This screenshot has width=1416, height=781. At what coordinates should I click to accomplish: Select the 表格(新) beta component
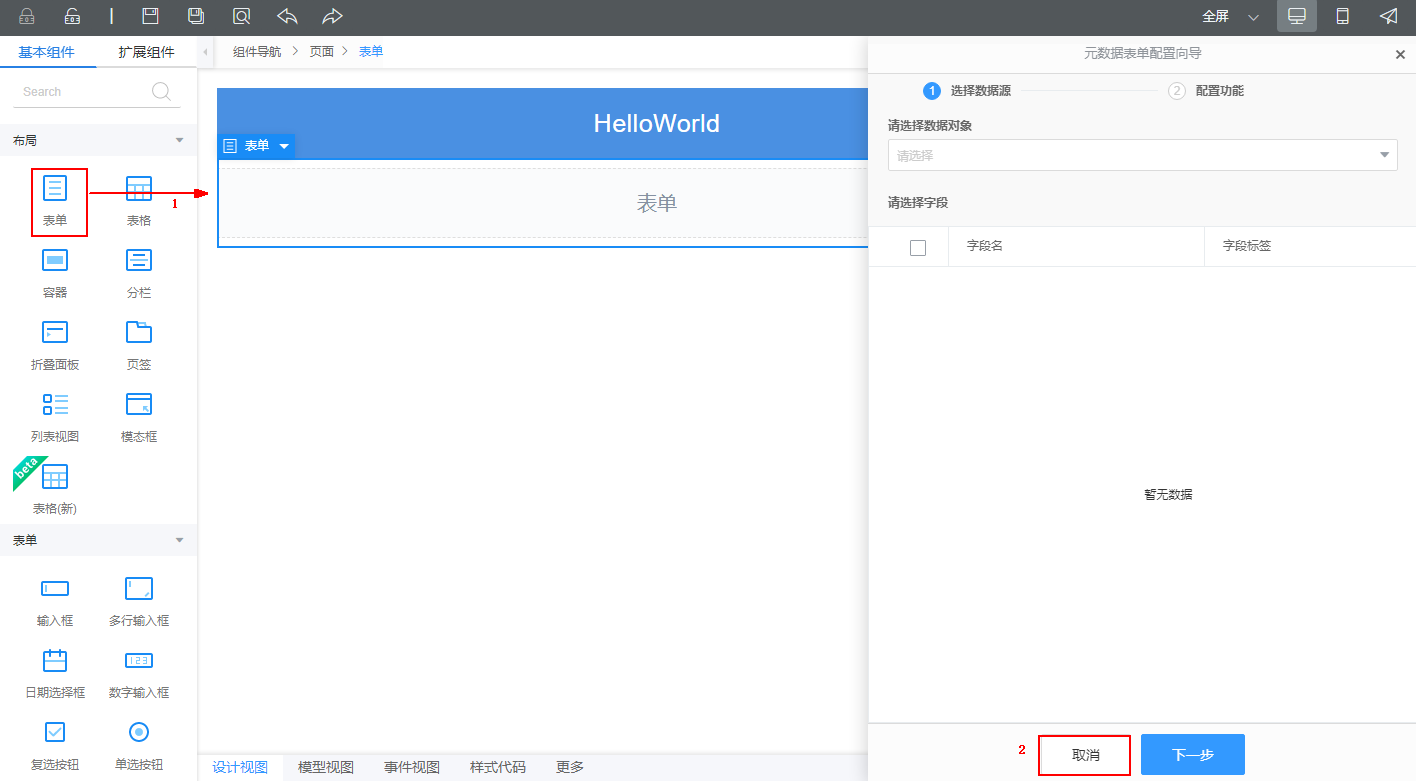[x=55, y=489]
